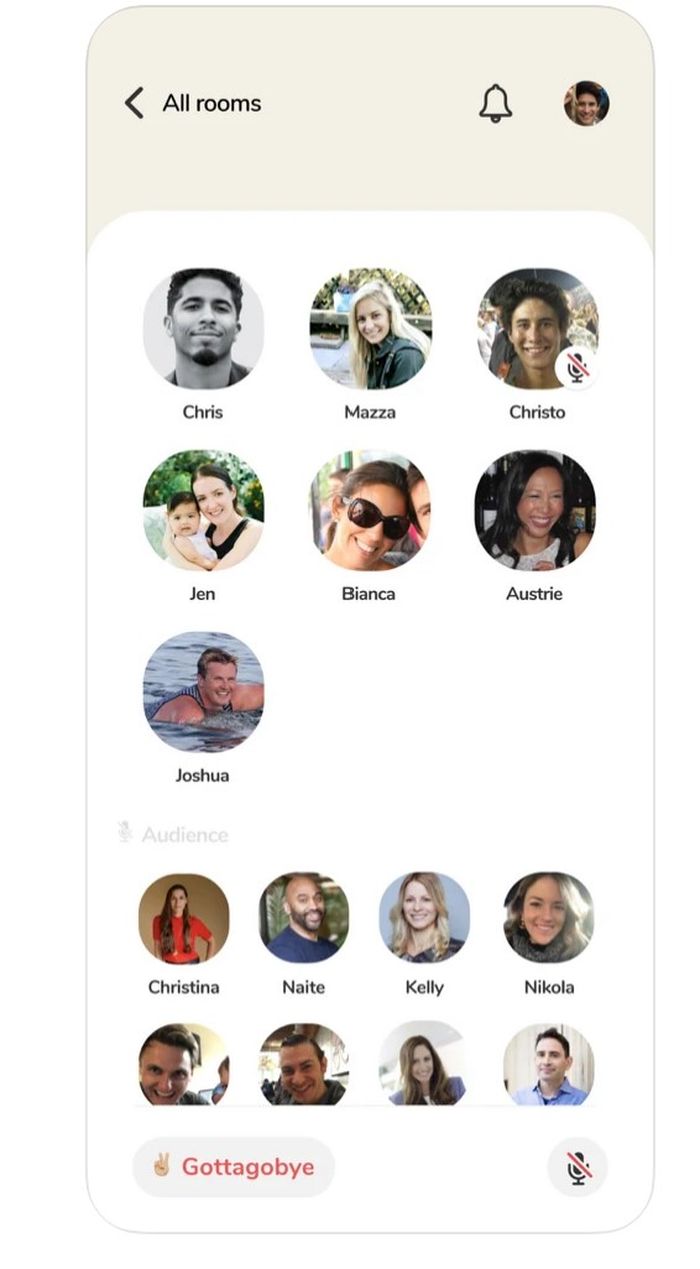Return to All rooms

212,103
